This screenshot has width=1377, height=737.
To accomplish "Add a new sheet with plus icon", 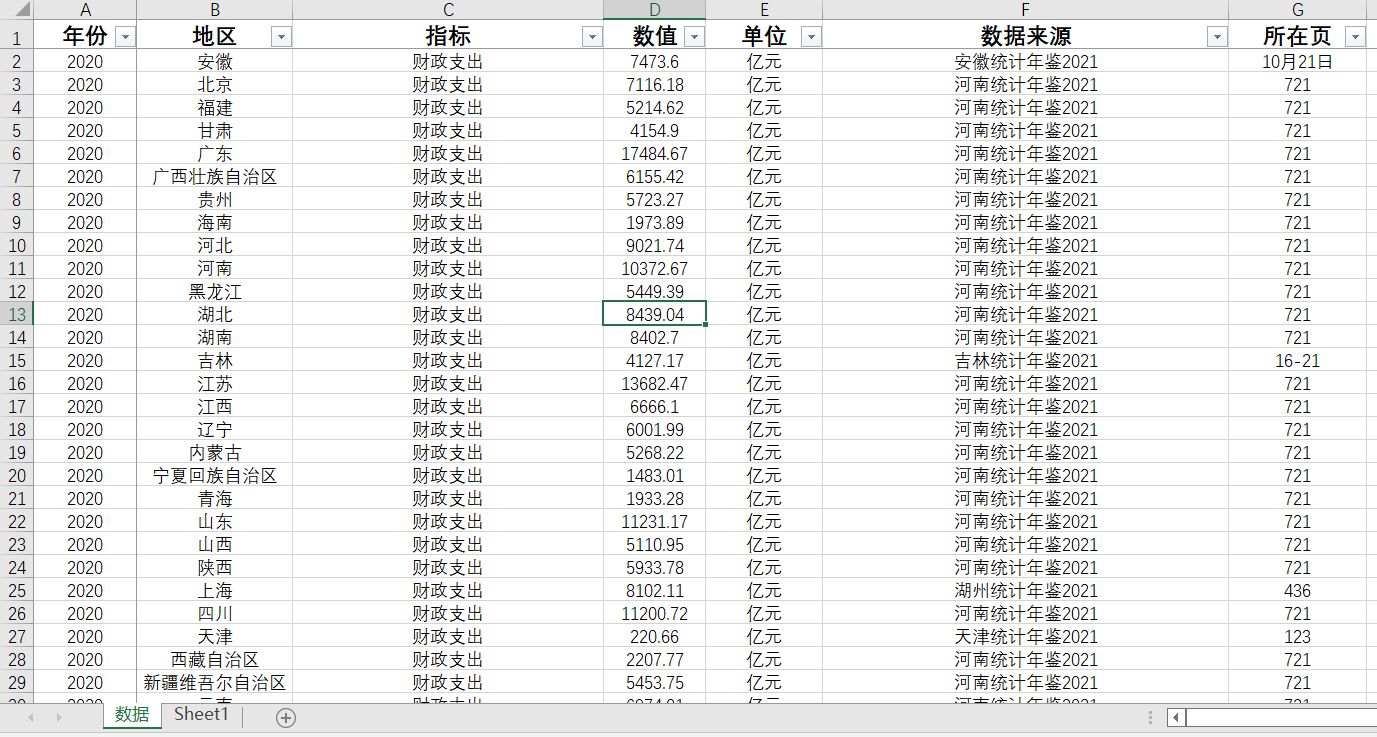I will point(286,717).
